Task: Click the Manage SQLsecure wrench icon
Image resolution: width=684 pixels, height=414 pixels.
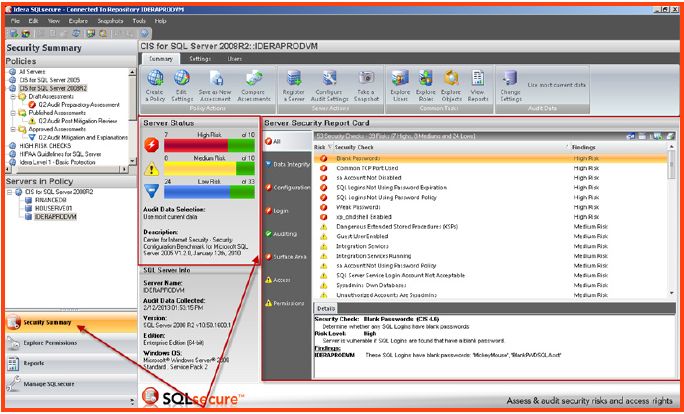Action: point(14,383)
